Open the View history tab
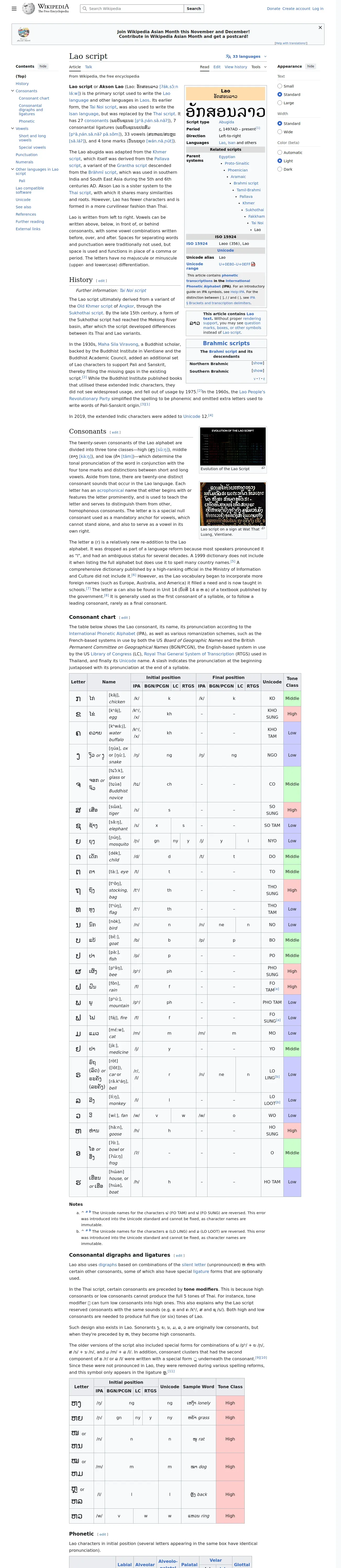The height and width of the screenshot is (1568, 341). click(x=236, y=67)
